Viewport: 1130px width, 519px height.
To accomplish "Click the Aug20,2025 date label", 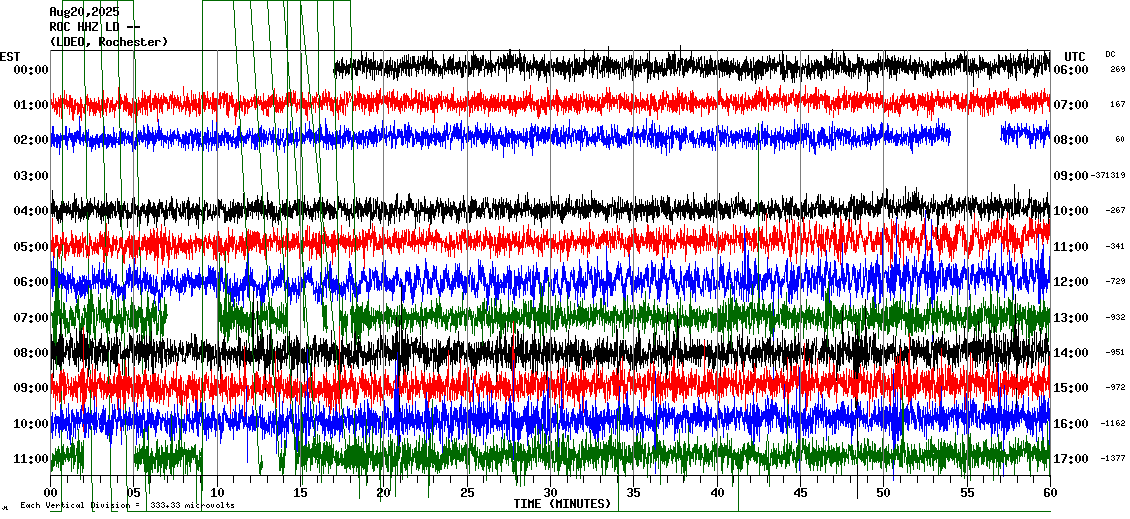I will (x=84, y=12).
